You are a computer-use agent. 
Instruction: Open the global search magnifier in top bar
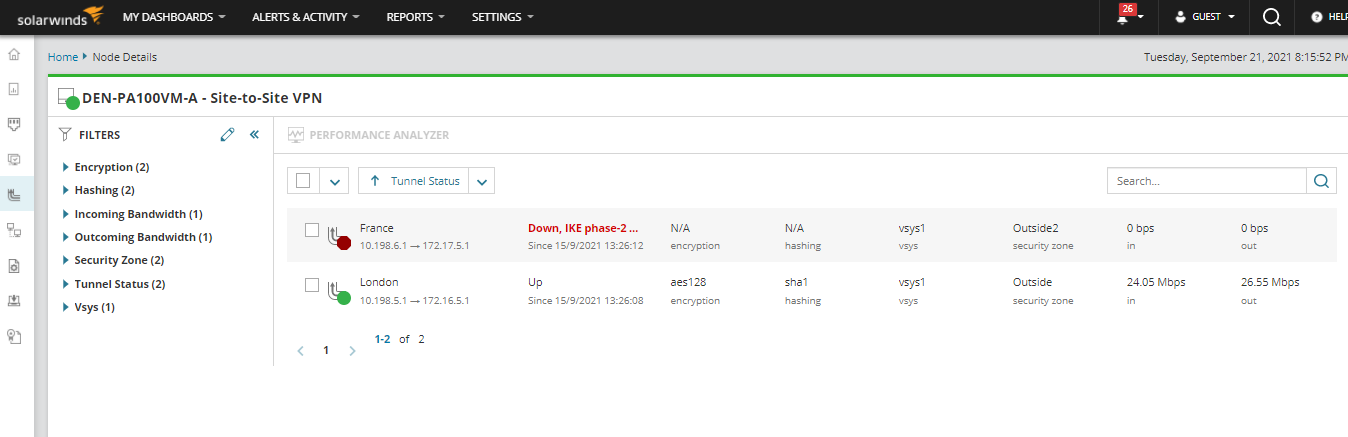(1272, 17)
